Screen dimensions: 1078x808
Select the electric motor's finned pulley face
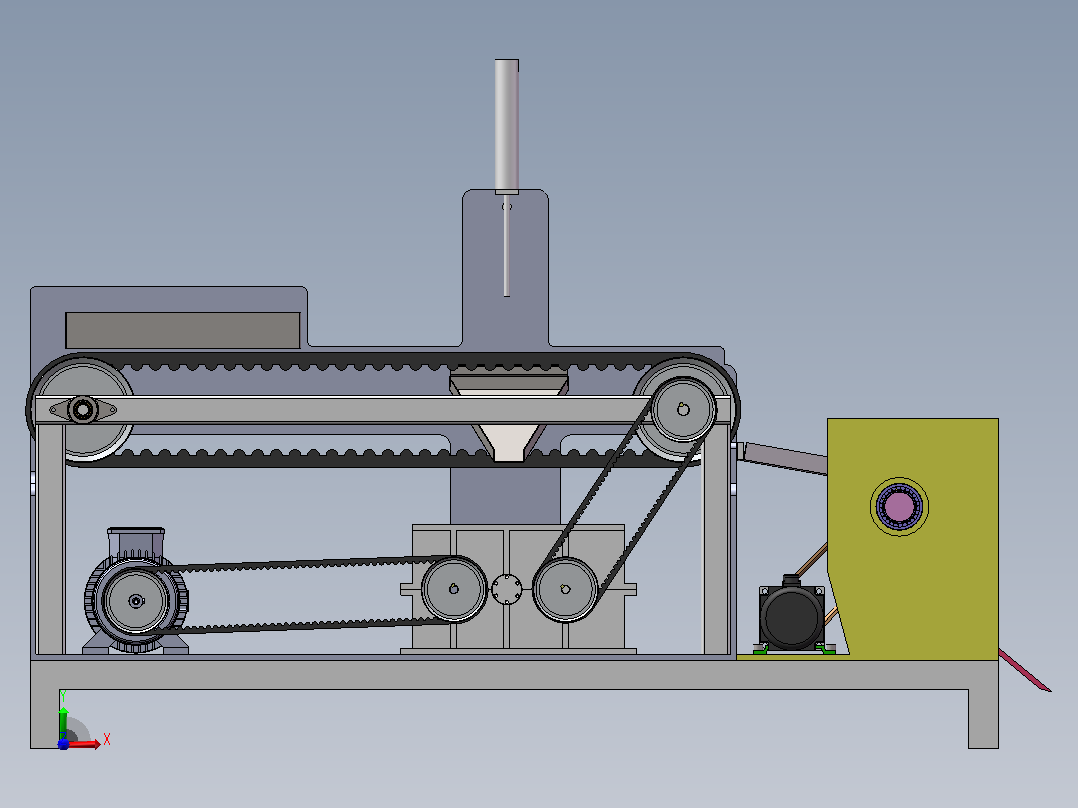[x=135, y=601]
